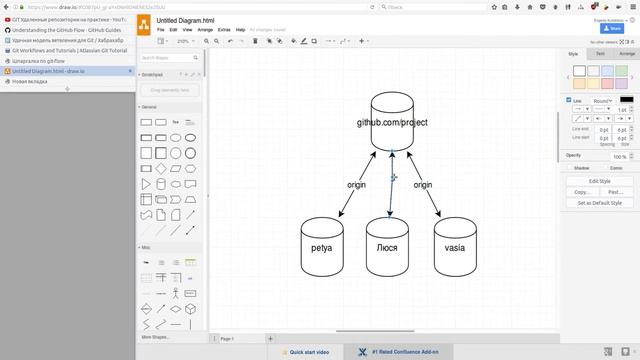Bookmark page with the star icon
The image size is (640, 360).
point(494,7)
